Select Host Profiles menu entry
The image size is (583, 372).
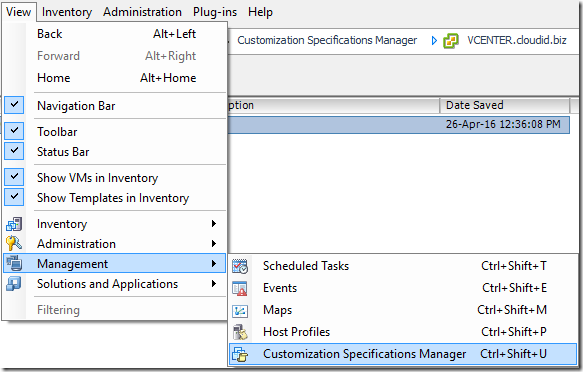403,332
